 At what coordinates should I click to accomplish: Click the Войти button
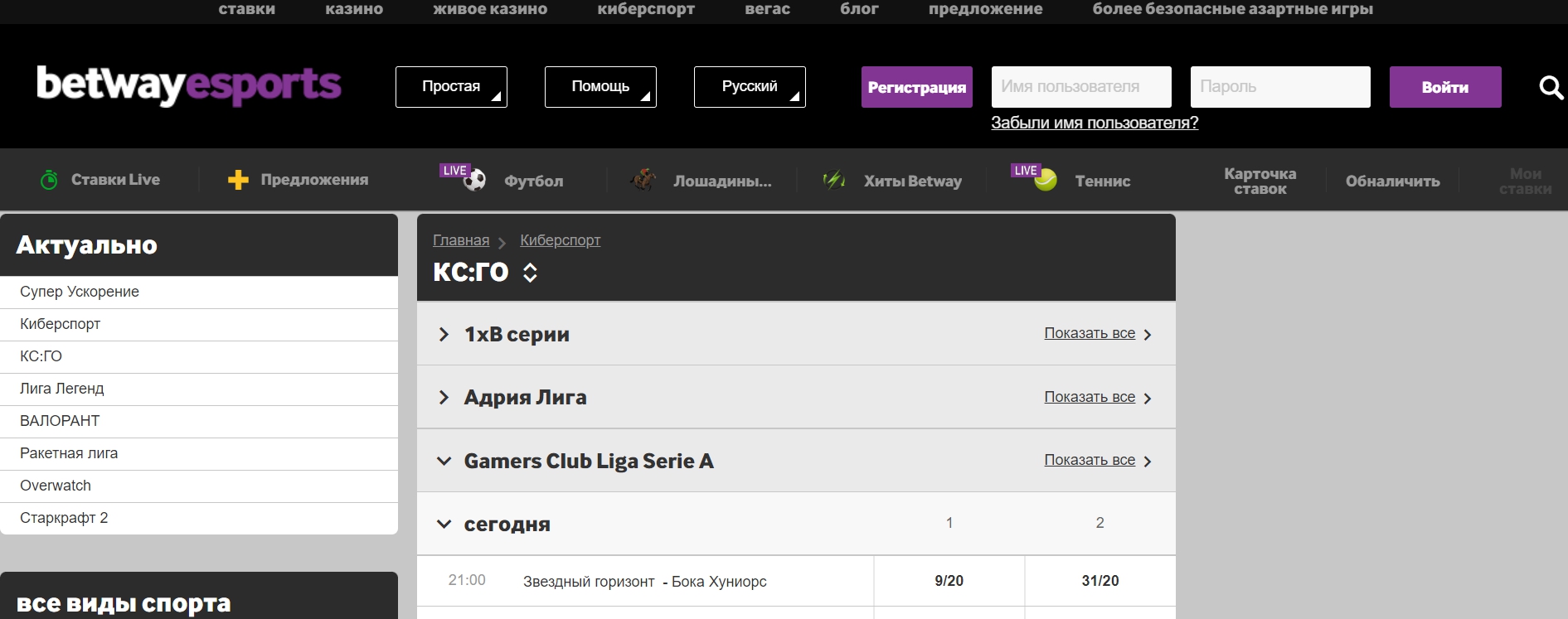(x=1444, y=86)
